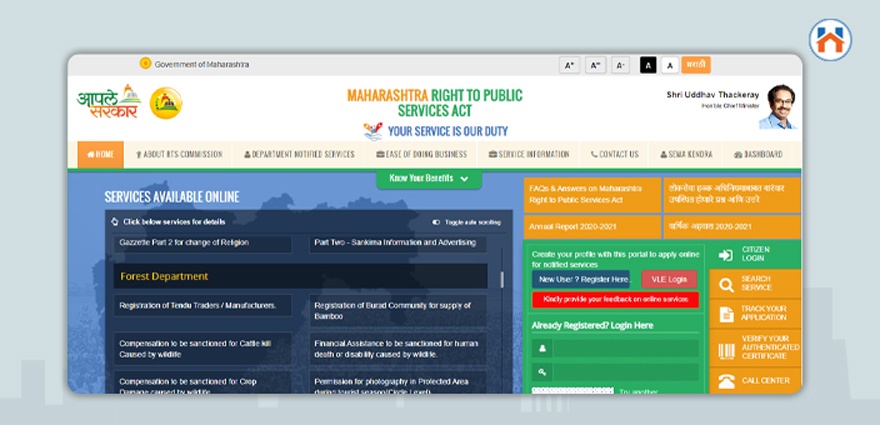Screen dimensions: 880x425
Task: Click the key icon beside password field
Action: (x=542, y=372)
